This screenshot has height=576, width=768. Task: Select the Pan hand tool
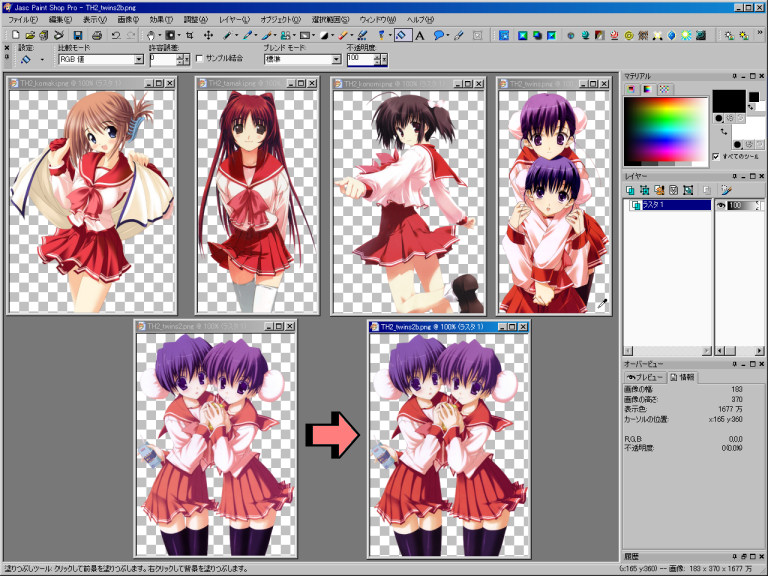[x=151, y=35]
